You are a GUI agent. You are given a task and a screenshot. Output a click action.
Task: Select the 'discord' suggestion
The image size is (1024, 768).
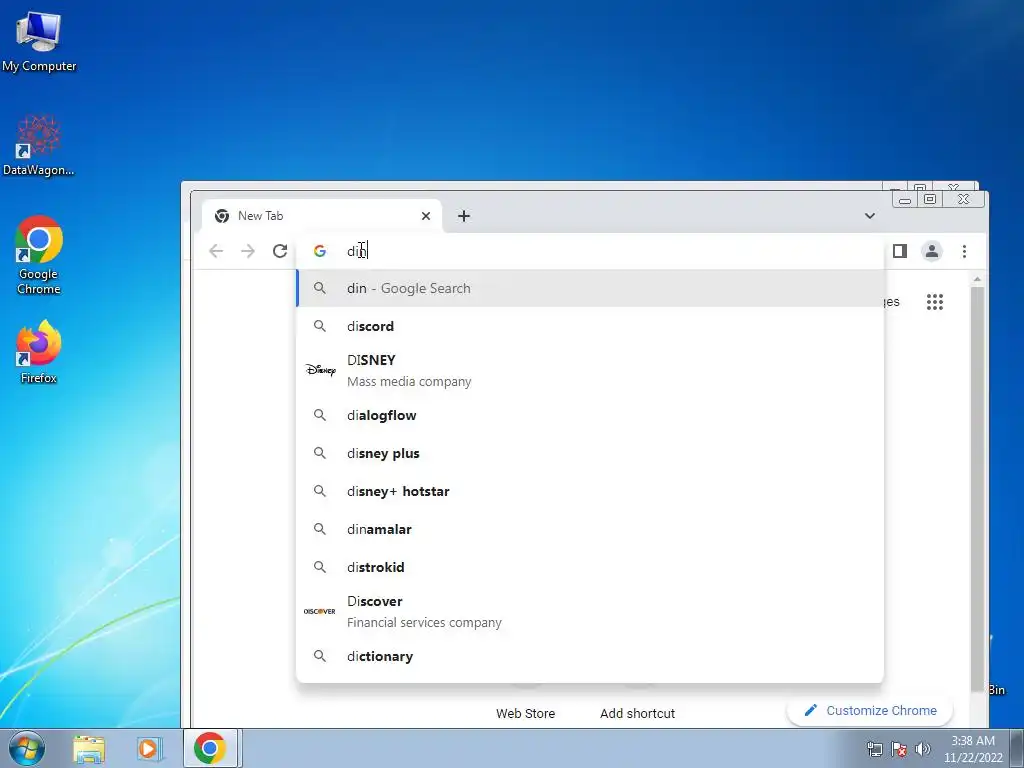coord(590,327)
